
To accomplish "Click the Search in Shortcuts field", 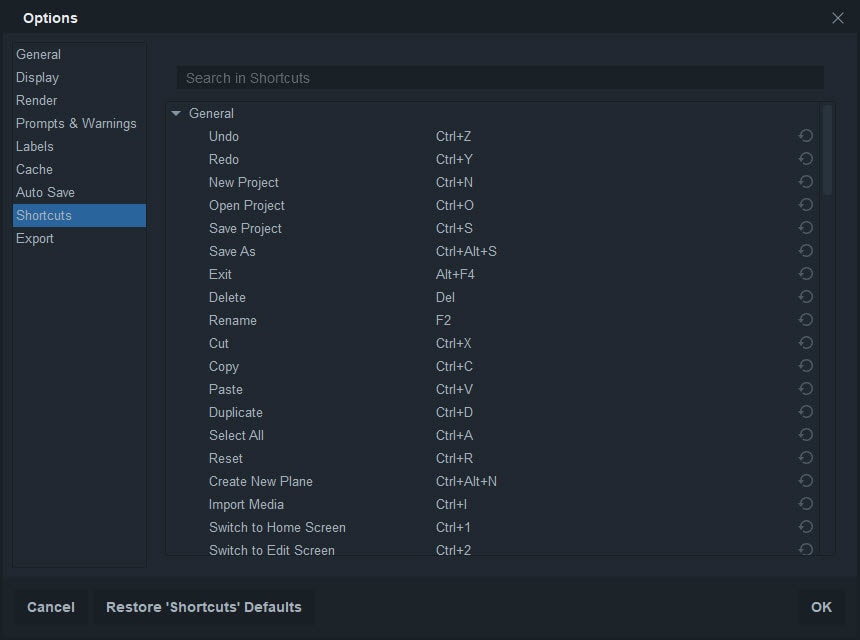I will [500, 78].
